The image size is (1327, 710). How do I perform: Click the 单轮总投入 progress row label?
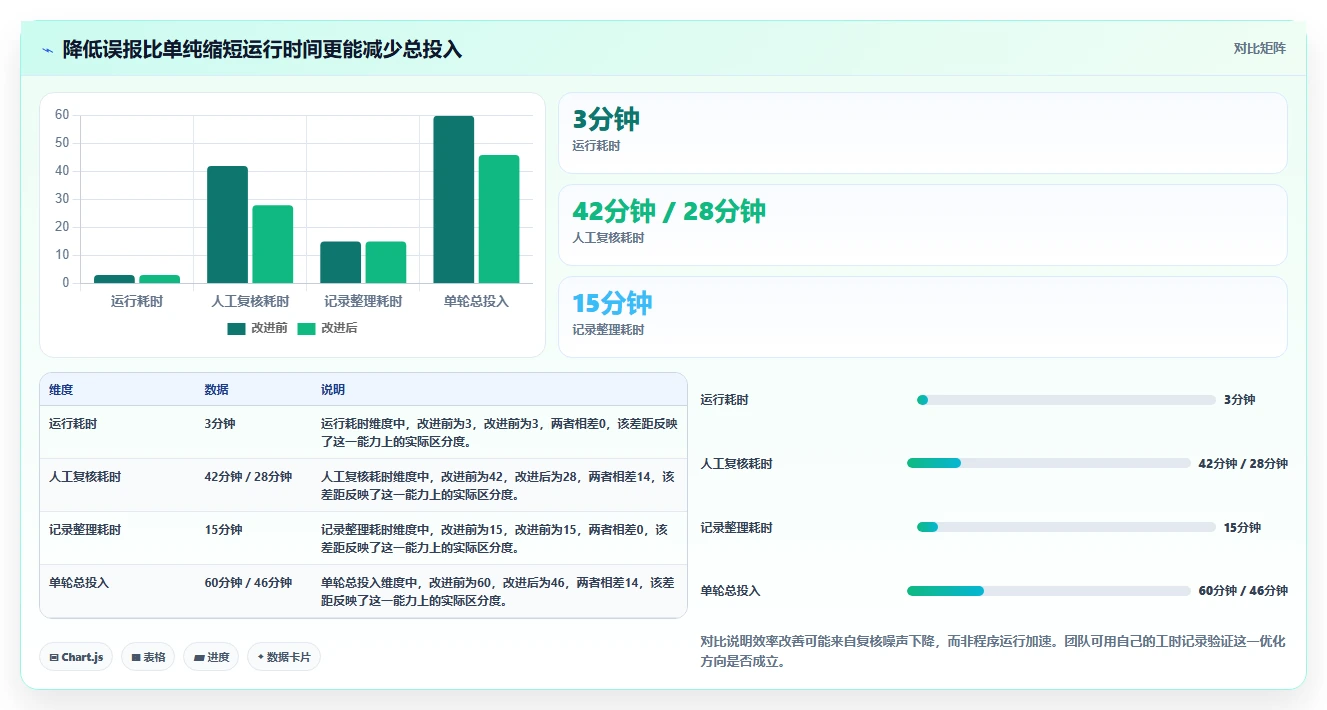click(731, 591)
